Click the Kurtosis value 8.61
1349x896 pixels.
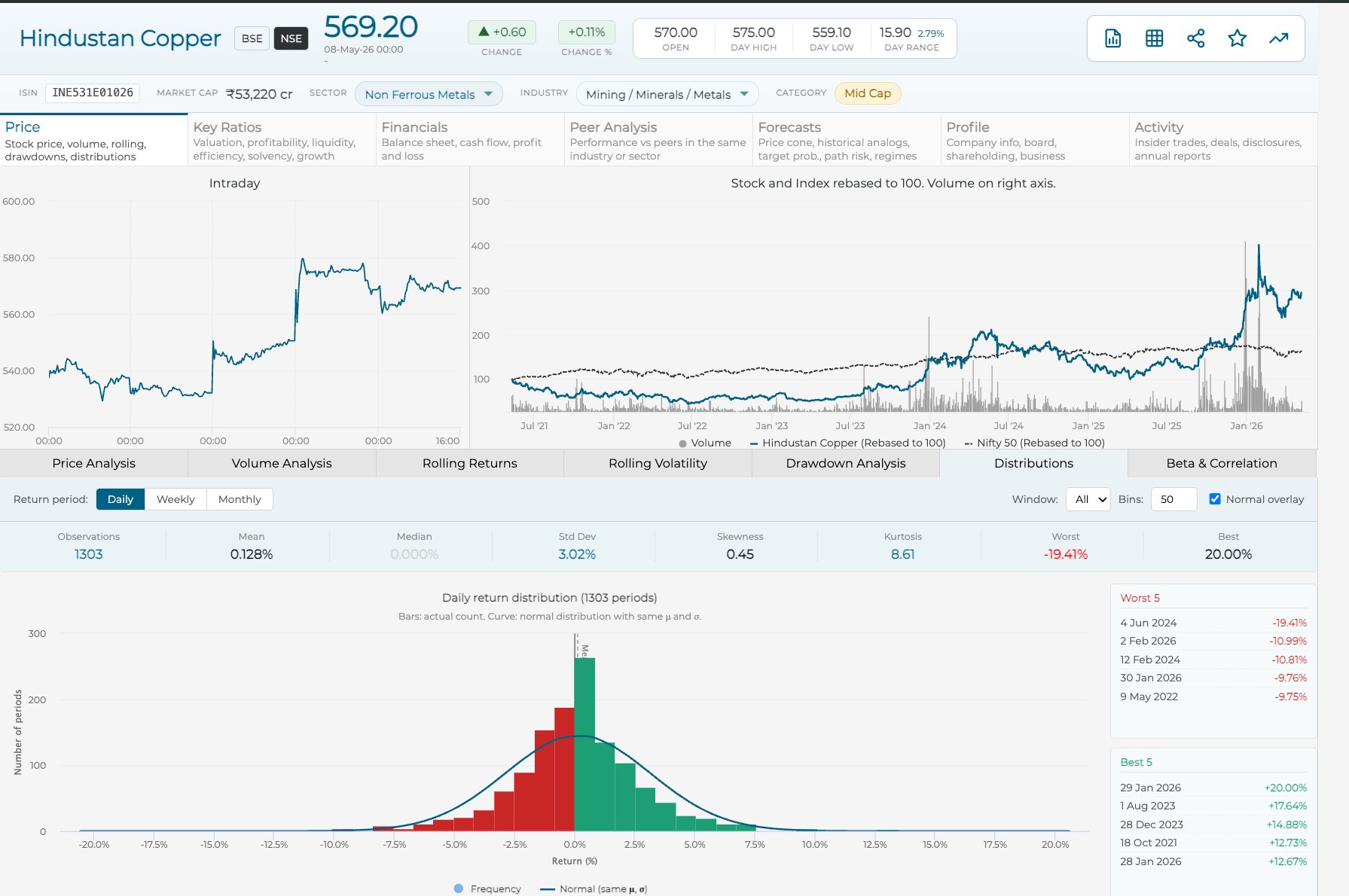point(902,554)
